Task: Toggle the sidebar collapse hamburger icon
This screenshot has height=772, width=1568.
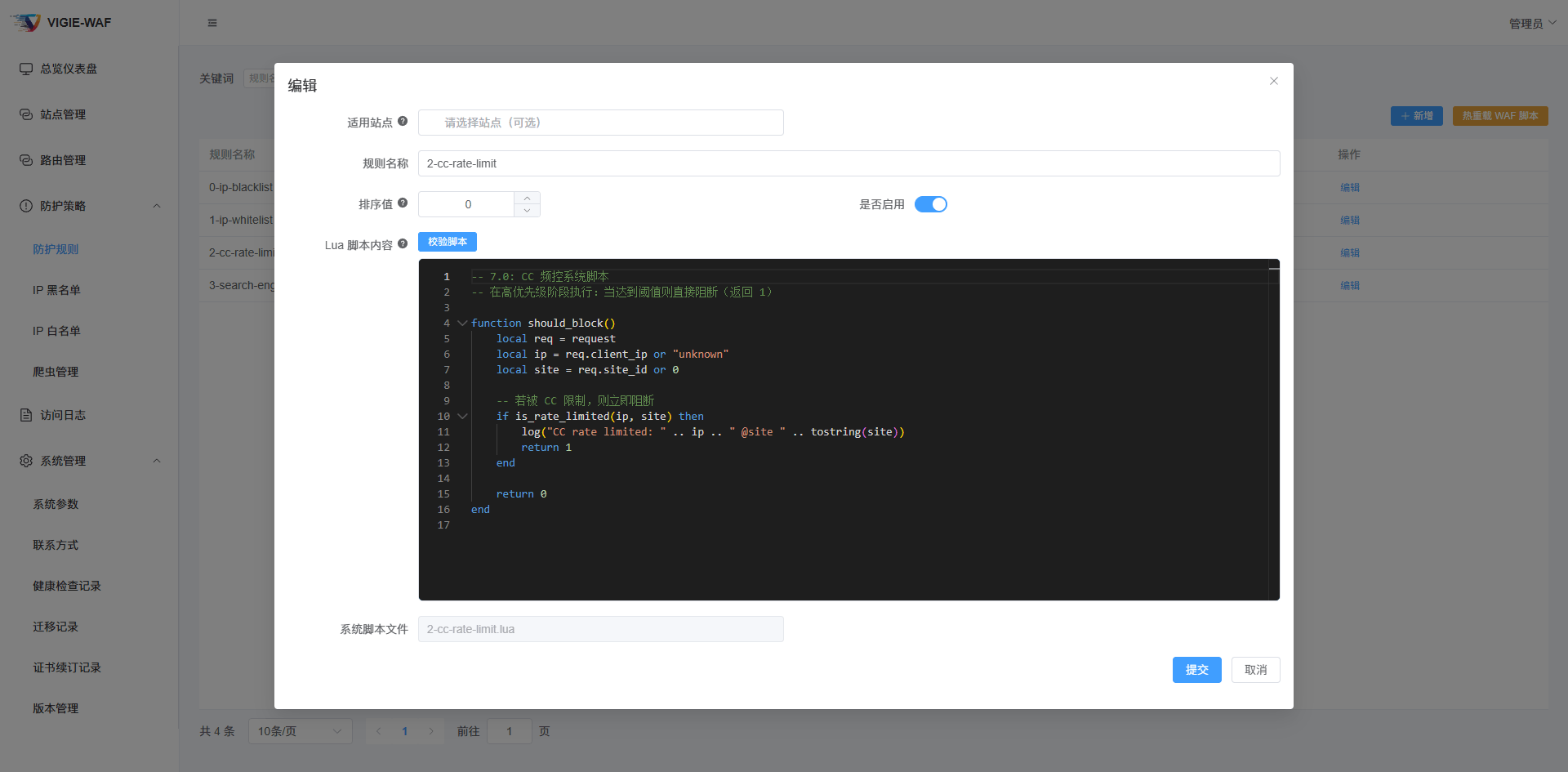Action: click(x=212, y=23)
